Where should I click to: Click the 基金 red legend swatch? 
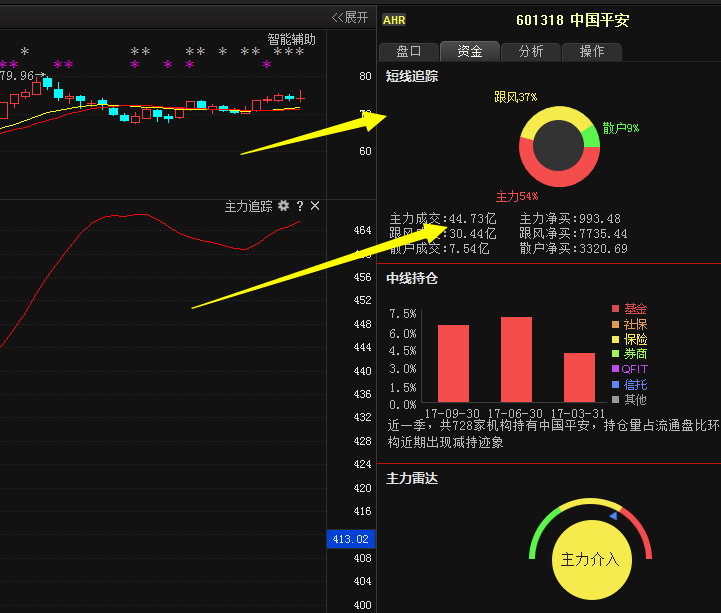616,308
